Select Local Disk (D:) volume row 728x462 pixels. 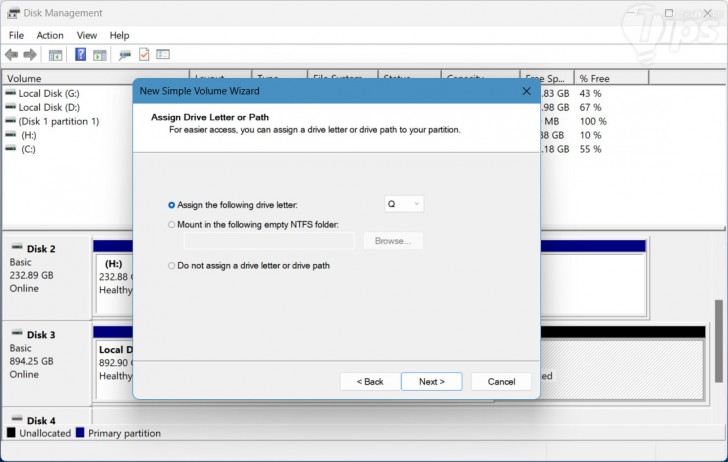[x=49, y=107]
